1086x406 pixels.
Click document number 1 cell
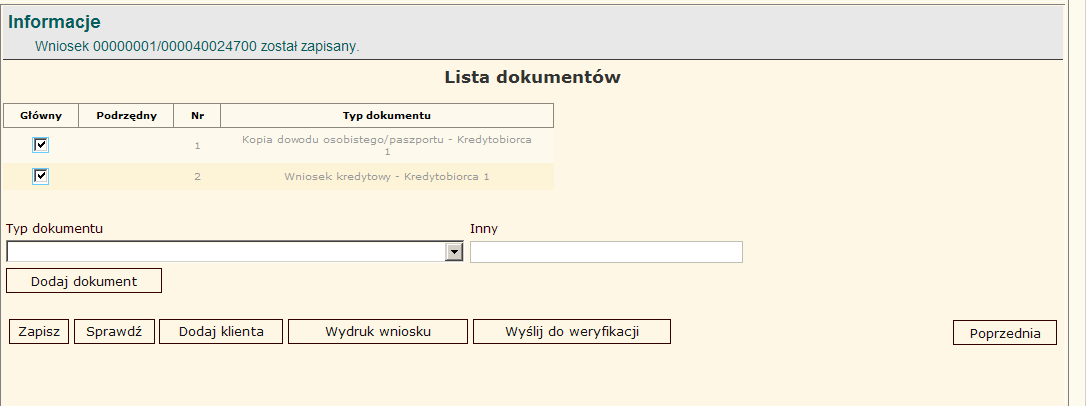click(x=197, y=145)
